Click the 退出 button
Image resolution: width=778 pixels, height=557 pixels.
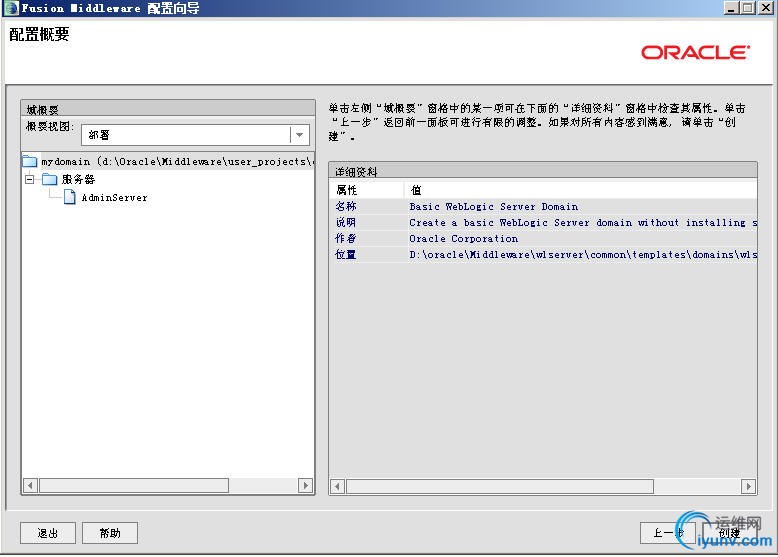tap(48, 533)
